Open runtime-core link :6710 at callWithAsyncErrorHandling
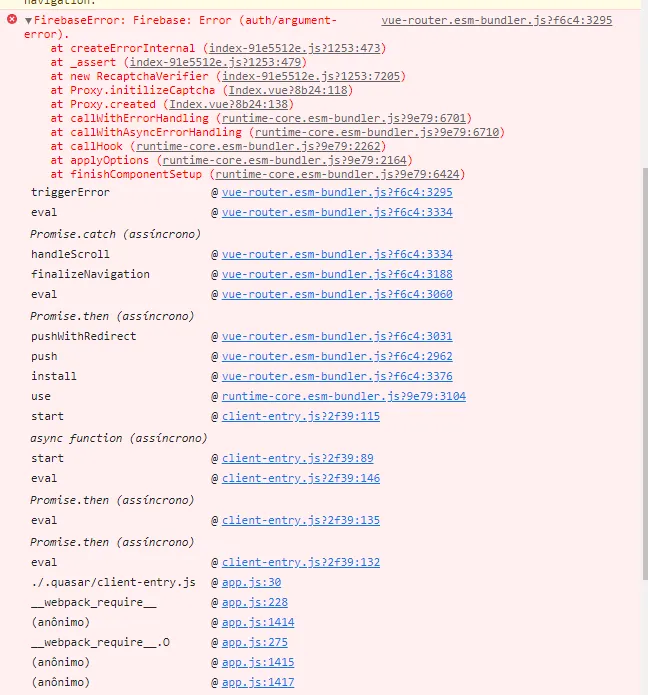 click(x=377, y=132)
